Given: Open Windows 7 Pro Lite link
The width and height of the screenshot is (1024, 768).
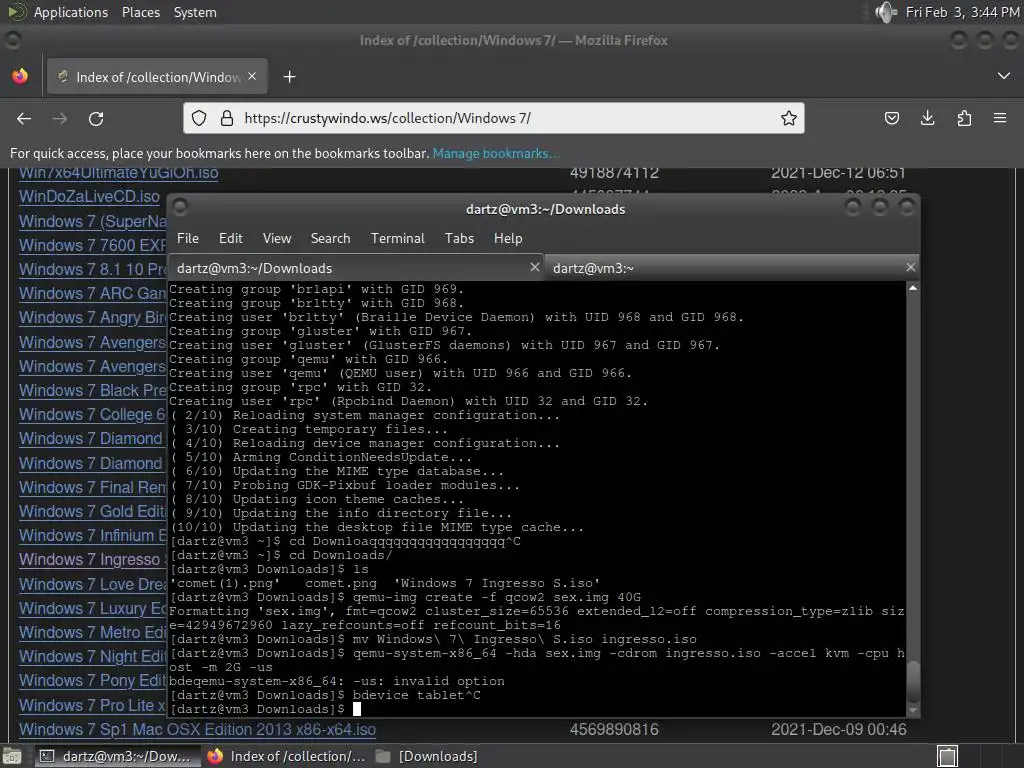Looking at the screenshot, I should pos(92,705).
